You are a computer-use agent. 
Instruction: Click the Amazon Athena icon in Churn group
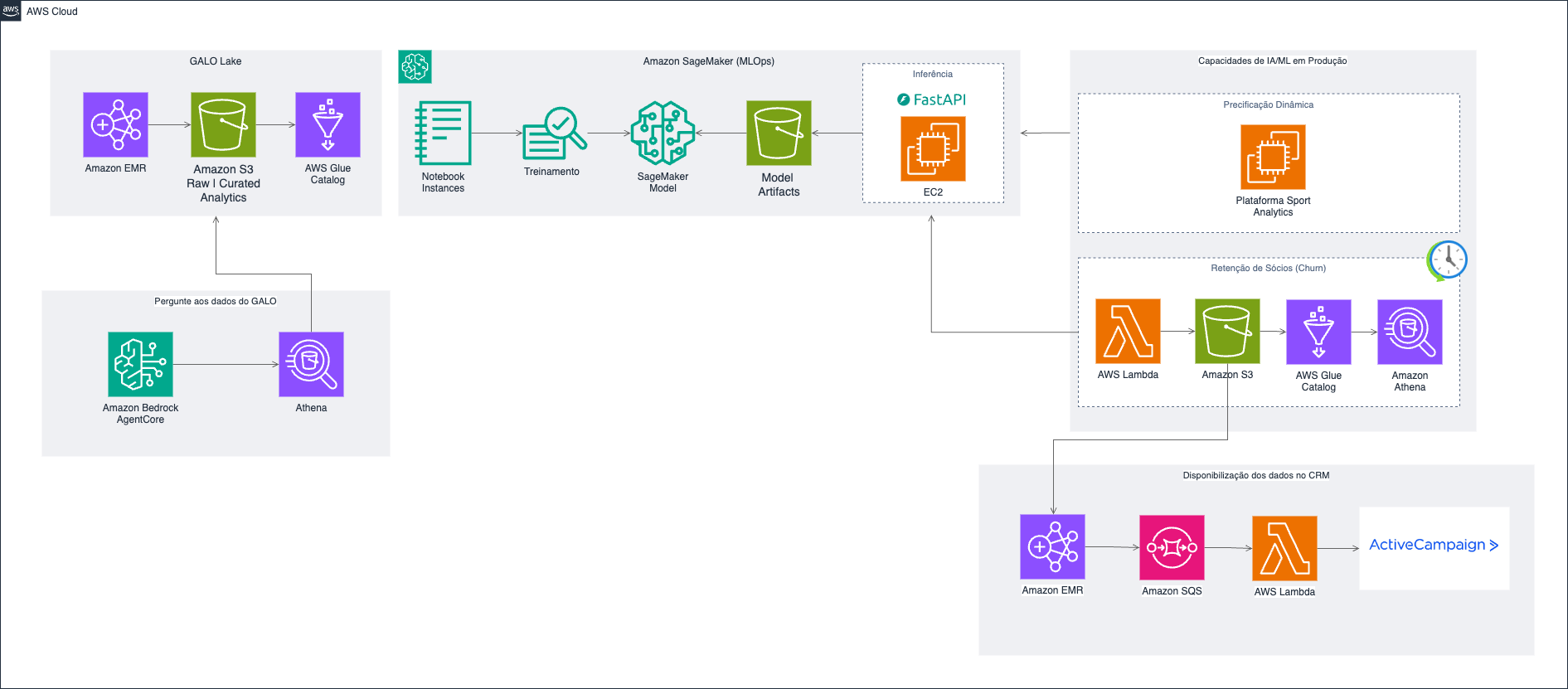click(x=1410, y=332)
